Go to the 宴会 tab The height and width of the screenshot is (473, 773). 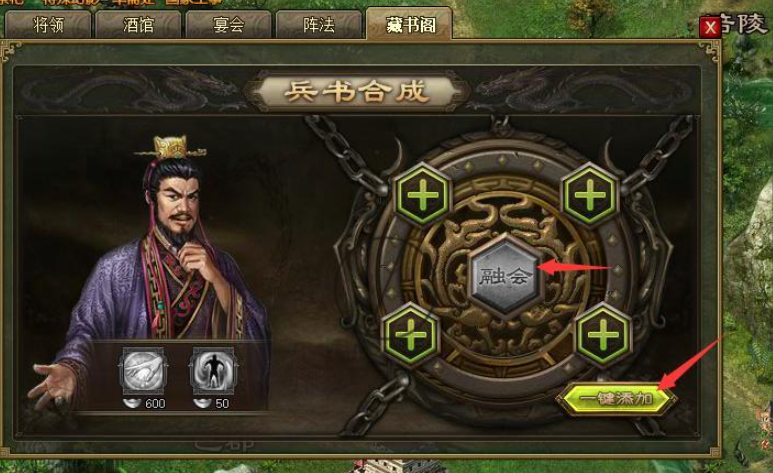click(229, 25)
